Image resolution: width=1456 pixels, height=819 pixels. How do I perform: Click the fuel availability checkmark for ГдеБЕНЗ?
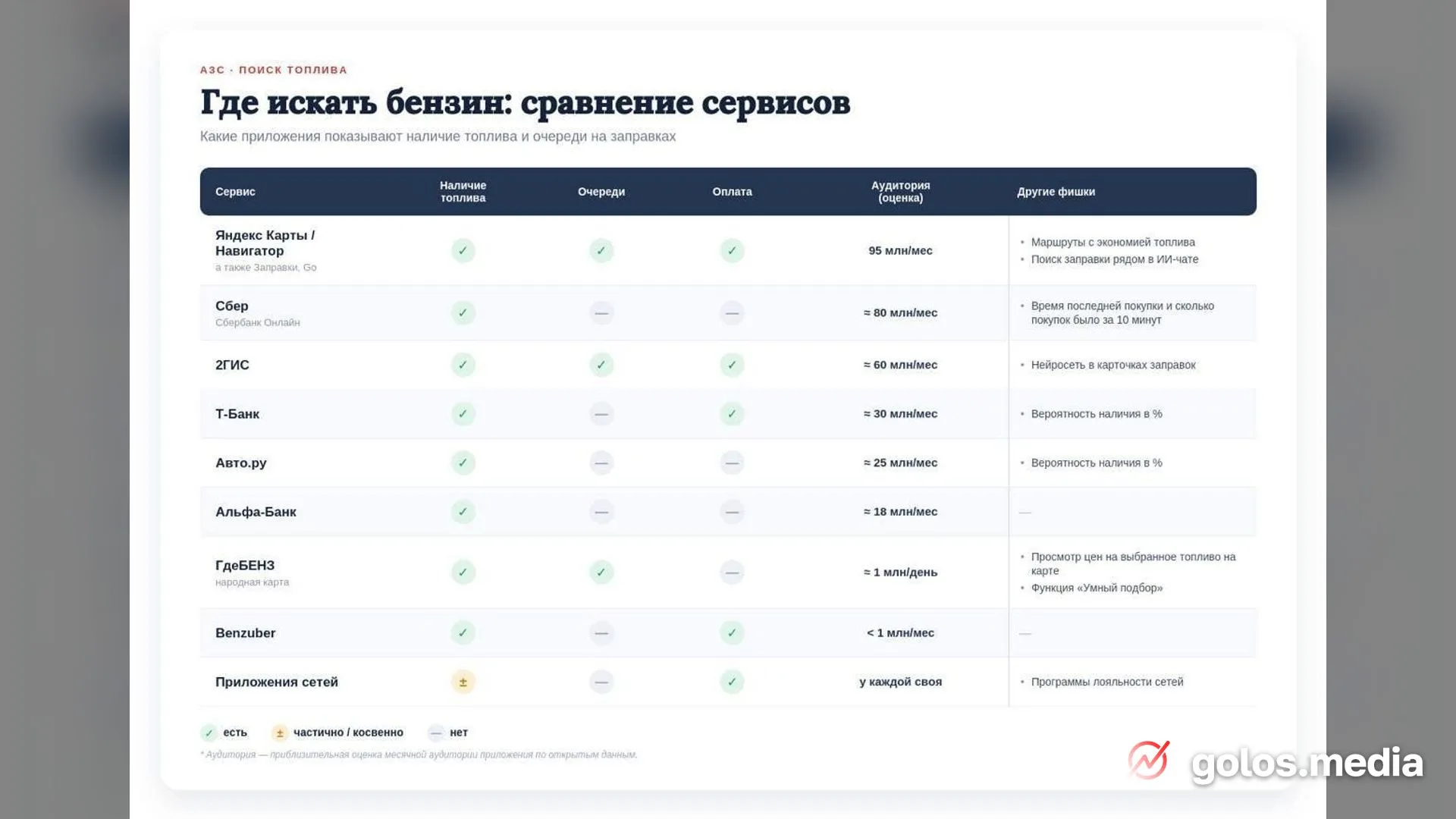coord(463,572)
